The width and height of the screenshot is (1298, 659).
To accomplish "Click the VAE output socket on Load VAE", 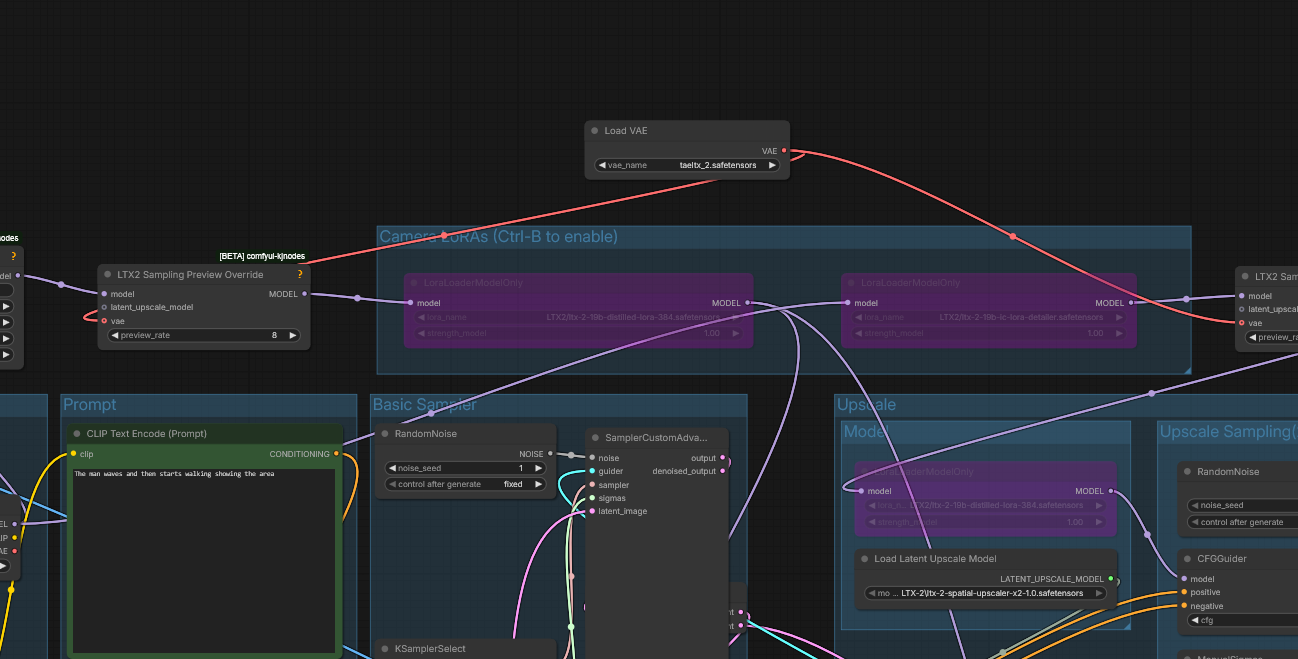I will pyautogui.click(x=784, y=151).
